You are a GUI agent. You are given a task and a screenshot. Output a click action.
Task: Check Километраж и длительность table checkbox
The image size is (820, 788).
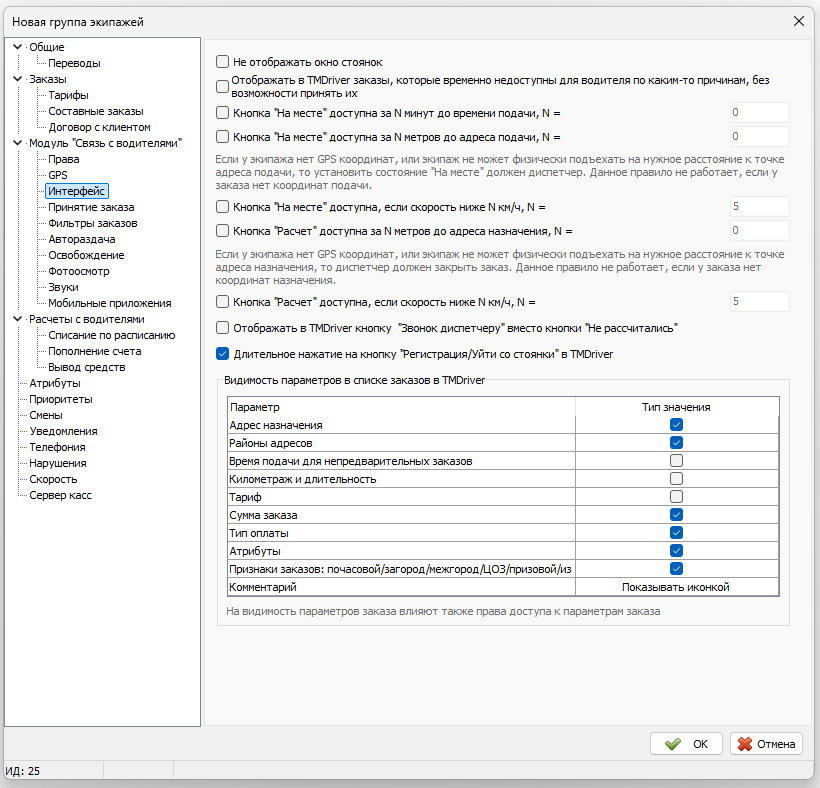[x=676, y=478]
